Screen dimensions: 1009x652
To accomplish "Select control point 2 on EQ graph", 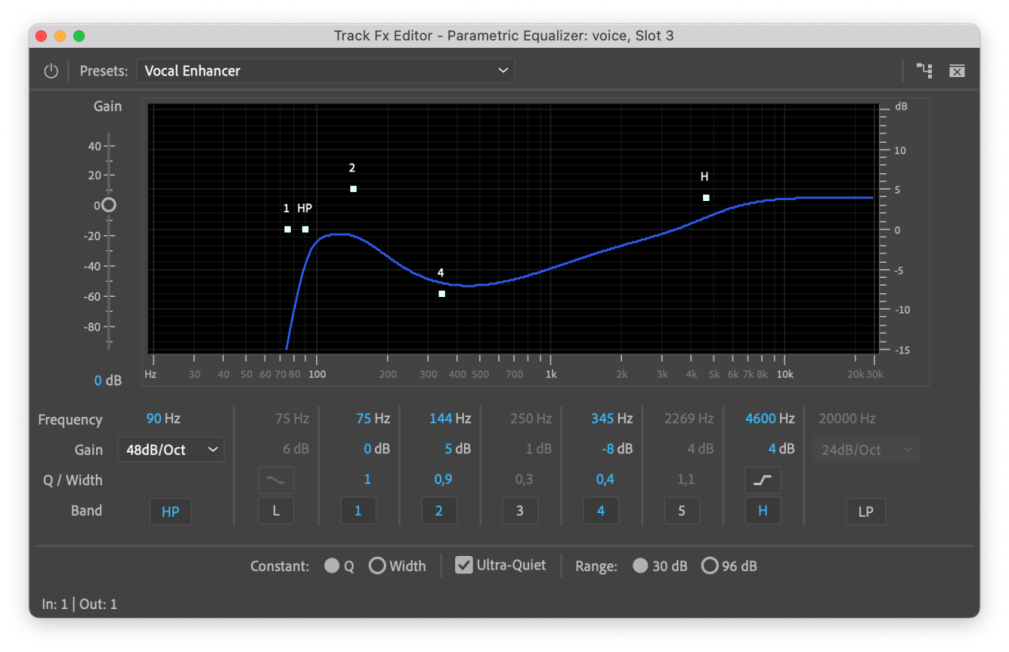I will click(353, 189).
